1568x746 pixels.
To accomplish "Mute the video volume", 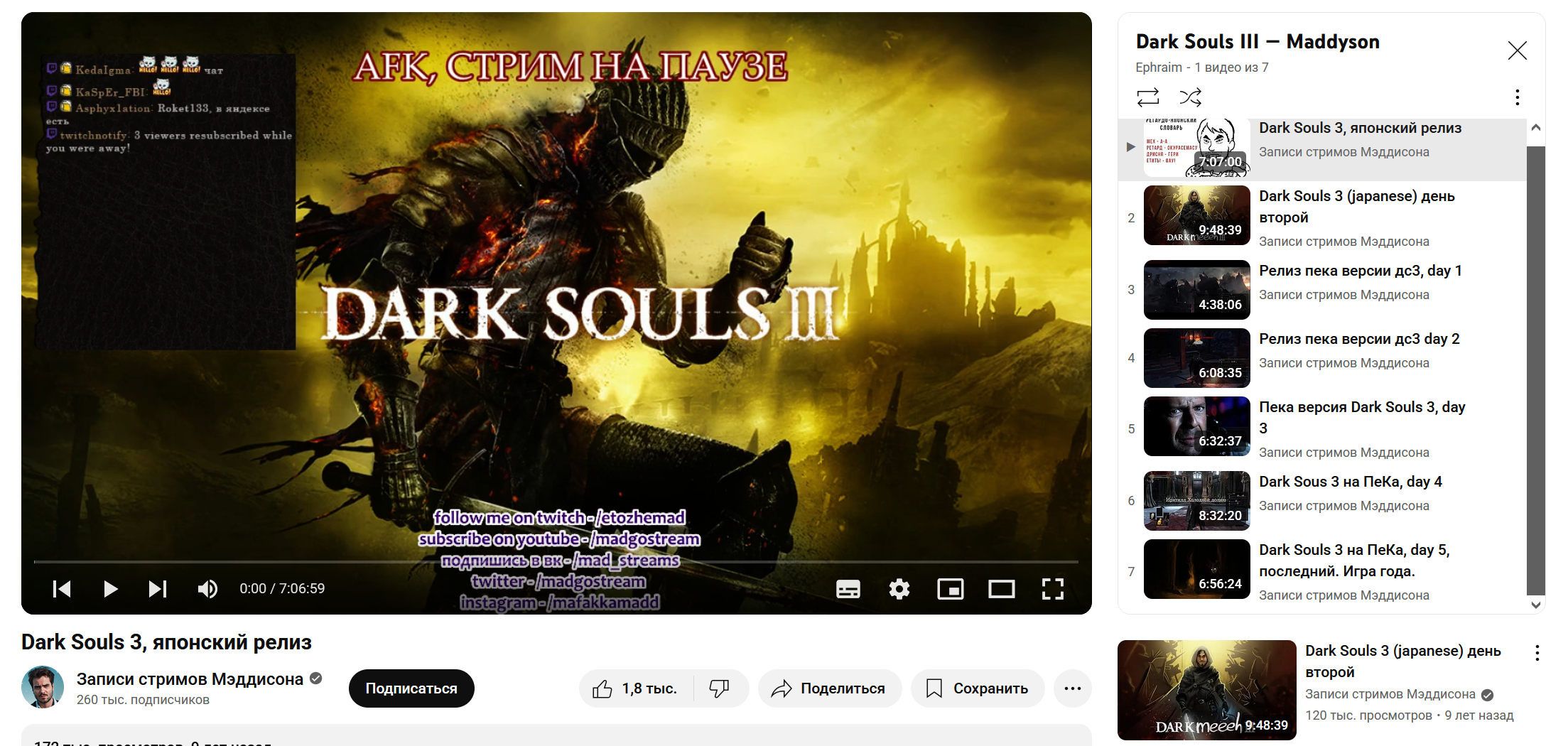I will tap(207, 589).
